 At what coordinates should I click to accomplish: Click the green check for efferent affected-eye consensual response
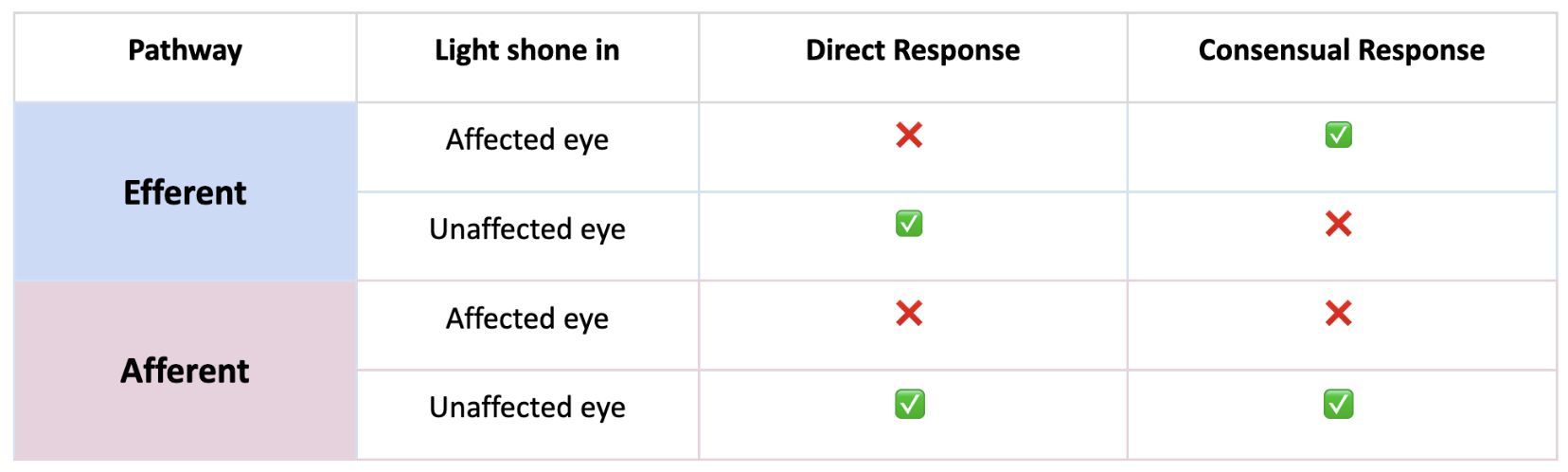(1338, 136)
